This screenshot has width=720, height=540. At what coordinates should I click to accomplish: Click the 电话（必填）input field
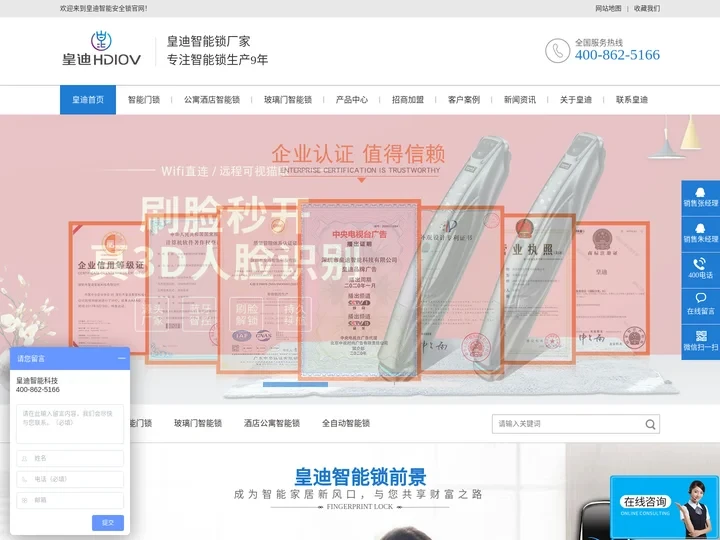[x=70, y=479]
